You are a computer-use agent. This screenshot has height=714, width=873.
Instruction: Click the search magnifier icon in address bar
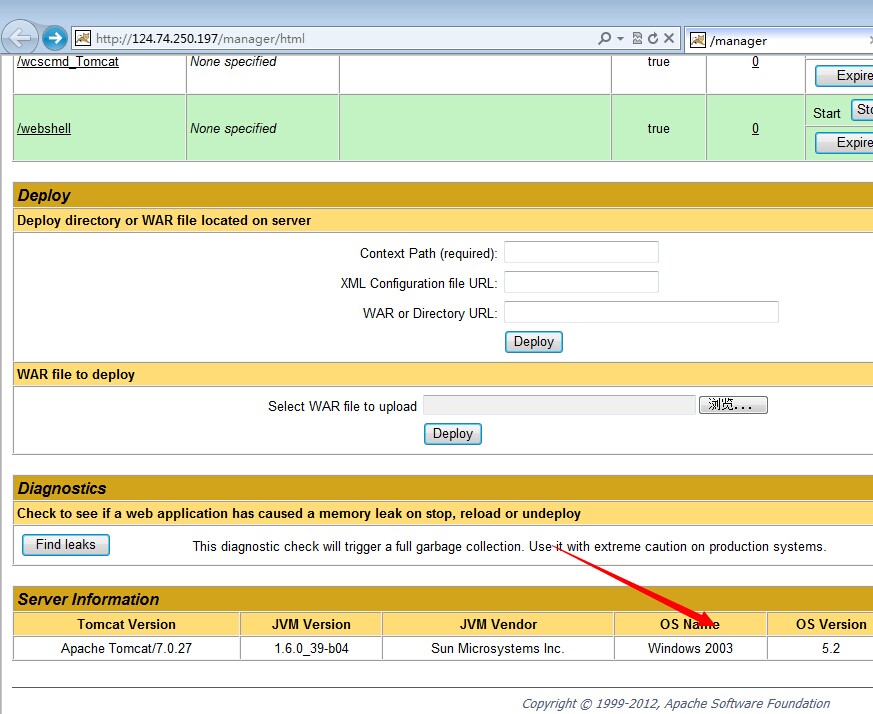click(604, 38)
